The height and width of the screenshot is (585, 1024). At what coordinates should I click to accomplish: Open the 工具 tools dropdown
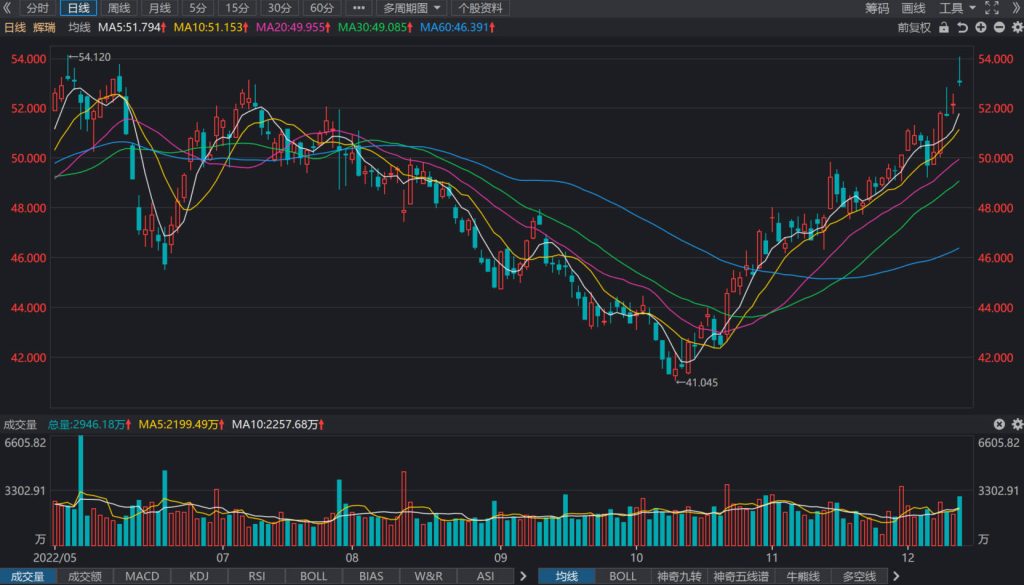click(x=957, y=8)
